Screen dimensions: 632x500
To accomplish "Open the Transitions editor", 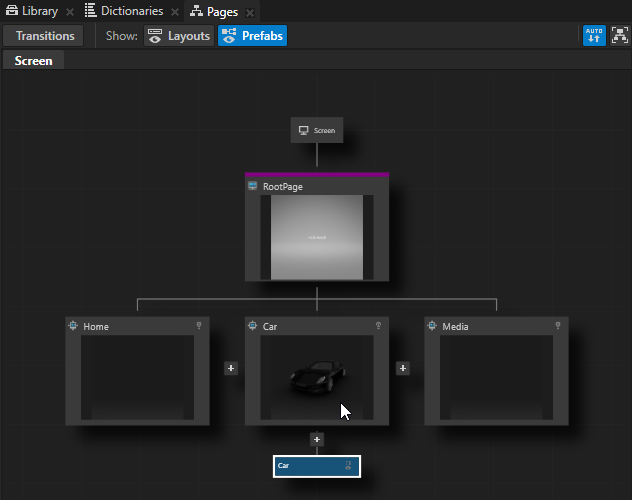I will [45, 36].
